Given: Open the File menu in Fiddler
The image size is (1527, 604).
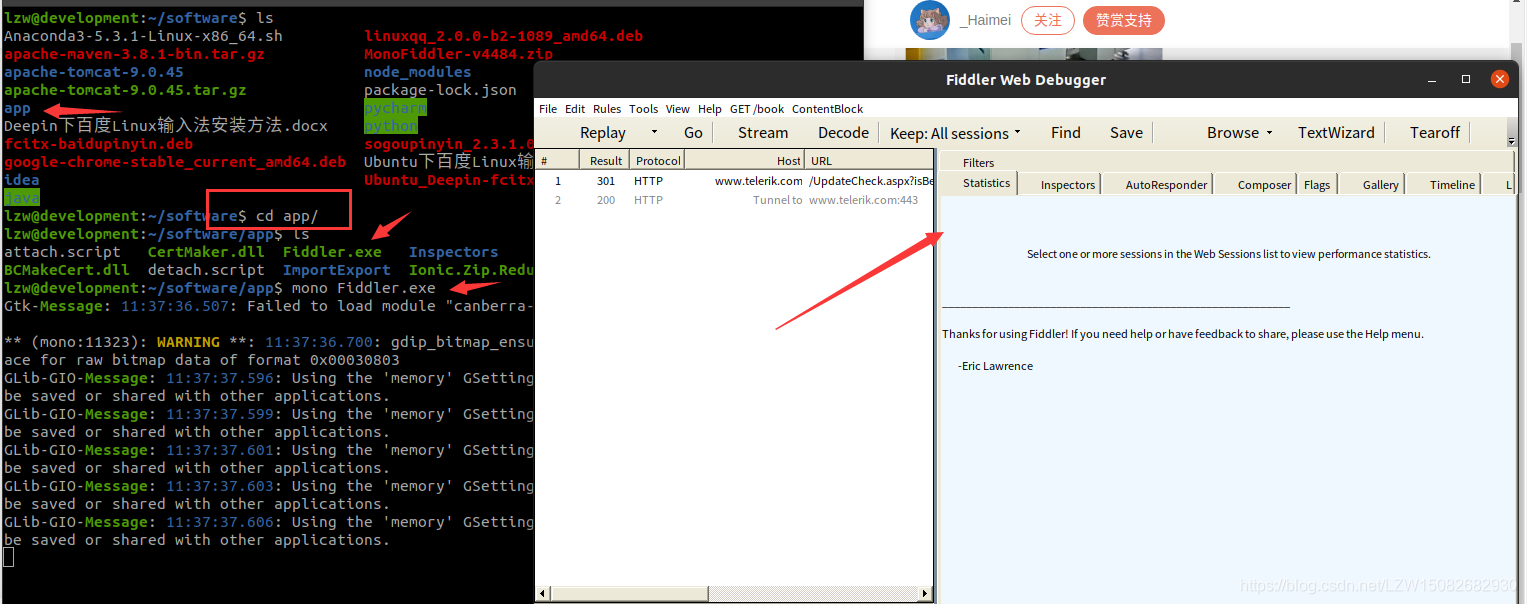Looking at the screenshot, I should click(548, 109).
